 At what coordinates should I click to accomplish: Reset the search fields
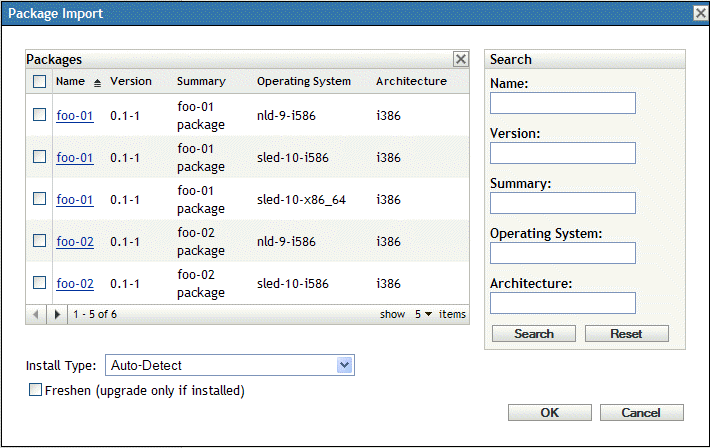tap(626, 334)
